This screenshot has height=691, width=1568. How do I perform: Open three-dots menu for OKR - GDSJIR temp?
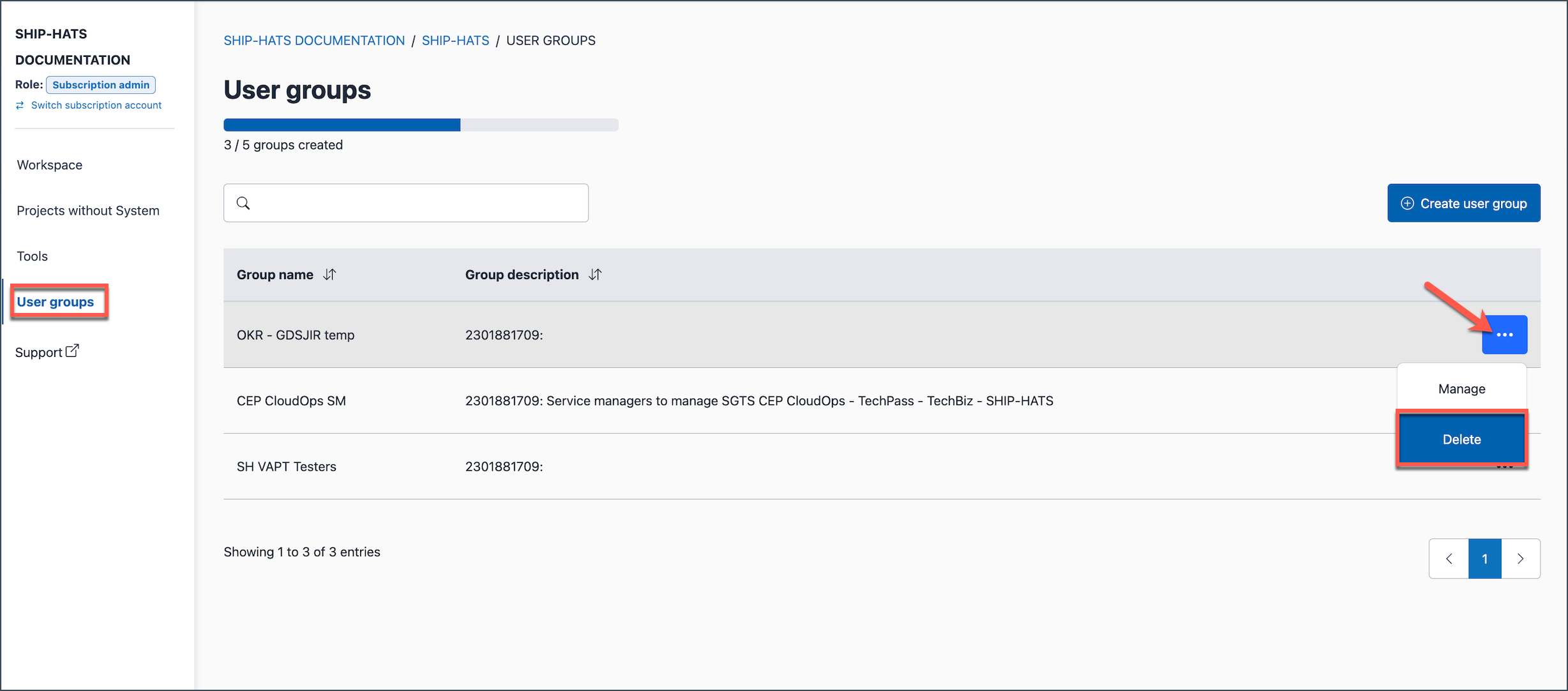[x=1504, y=335]
